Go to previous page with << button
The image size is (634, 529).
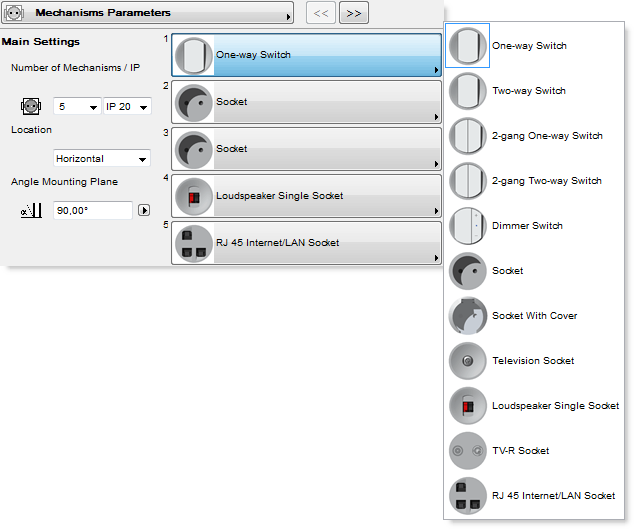(320, 13)
